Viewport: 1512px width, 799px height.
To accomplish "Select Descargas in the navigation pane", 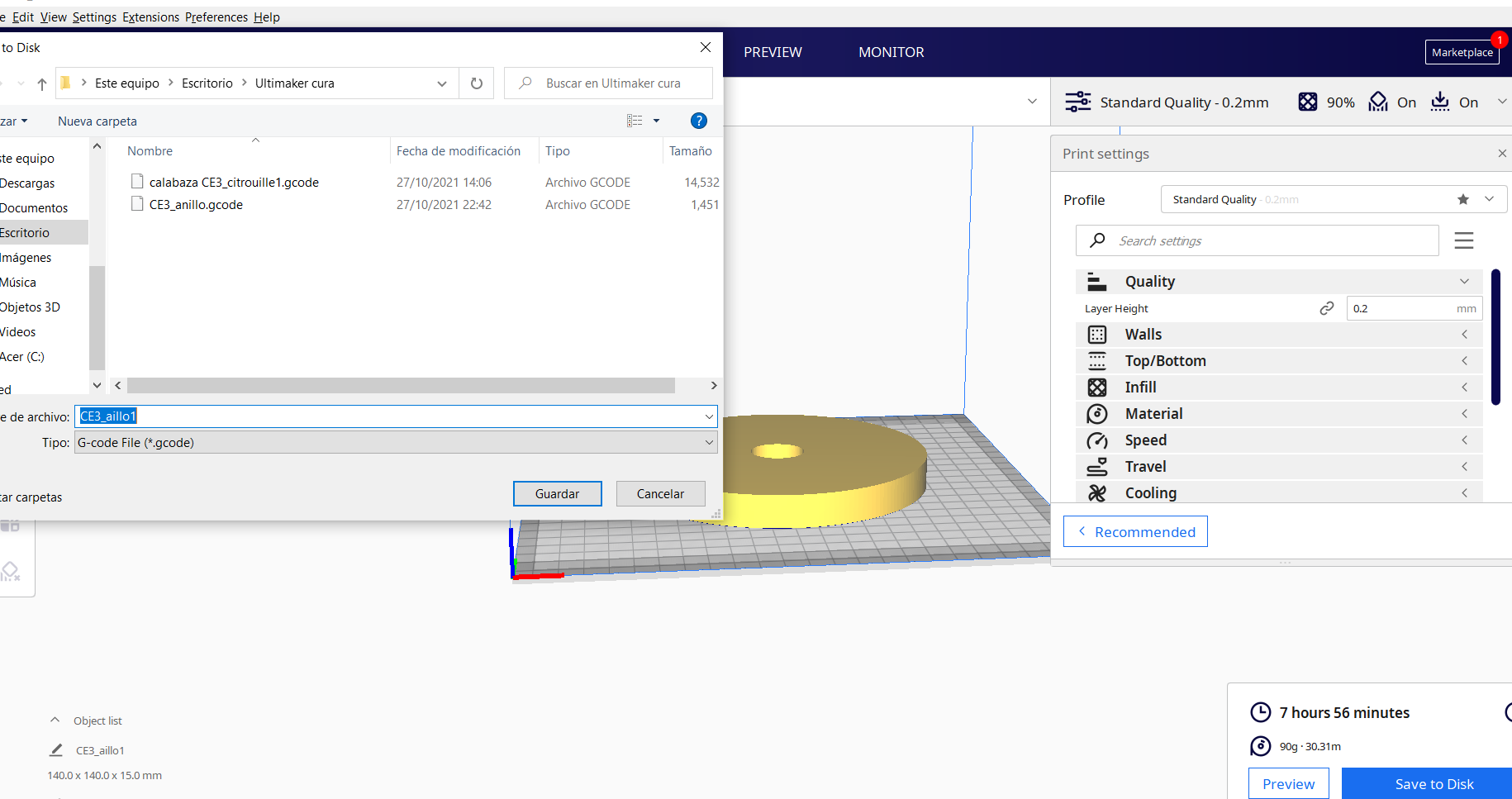I will click(x=27, y=183).
